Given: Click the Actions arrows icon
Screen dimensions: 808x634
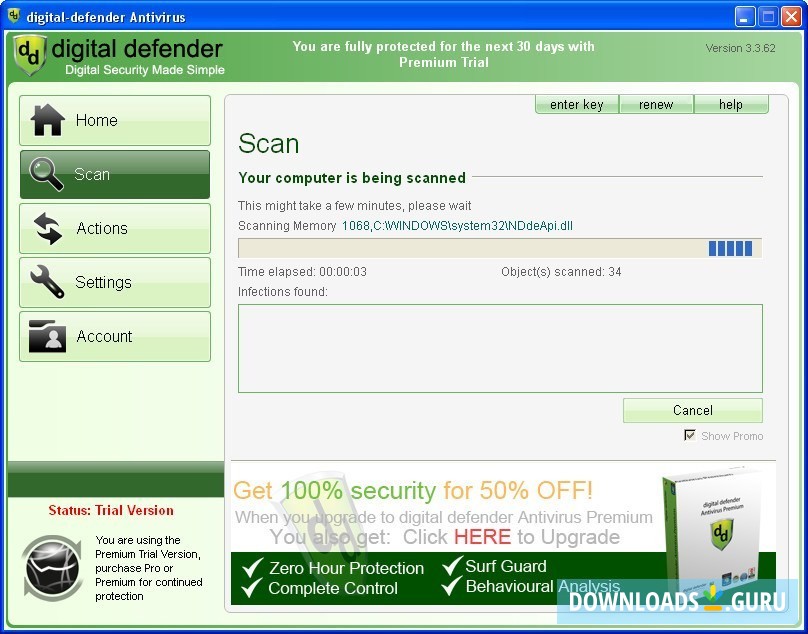Looking at the screenshot, I should pyautogui.click(x=48, y=228).
